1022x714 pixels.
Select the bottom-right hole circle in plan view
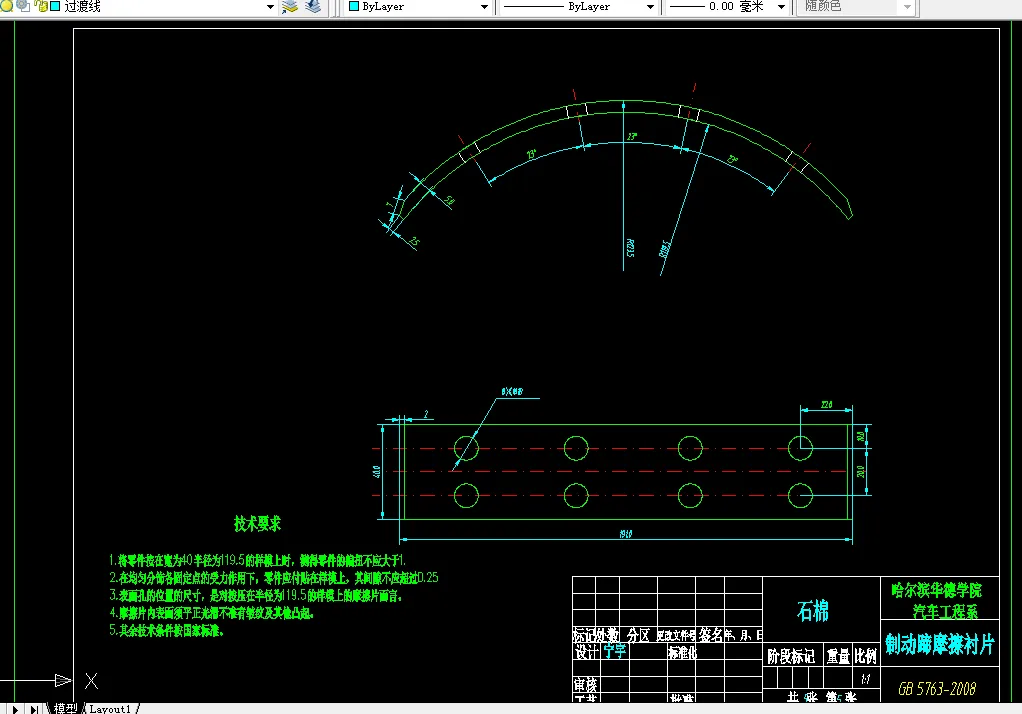pyautogui.click(x=800, y=496)
